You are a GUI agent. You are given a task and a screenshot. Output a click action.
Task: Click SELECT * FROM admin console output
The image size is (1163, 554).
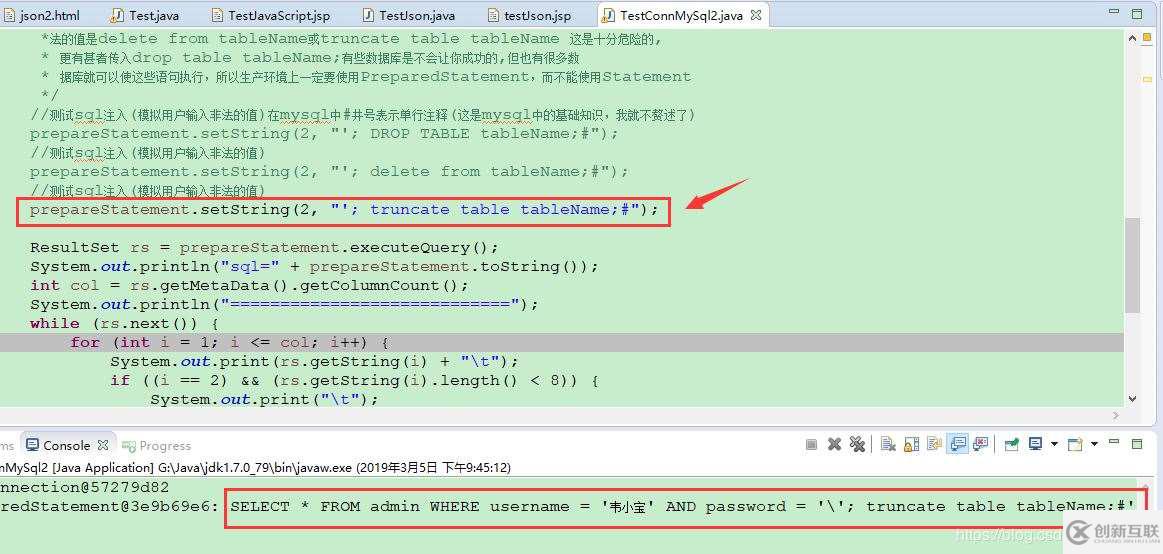tap(683, 507)
